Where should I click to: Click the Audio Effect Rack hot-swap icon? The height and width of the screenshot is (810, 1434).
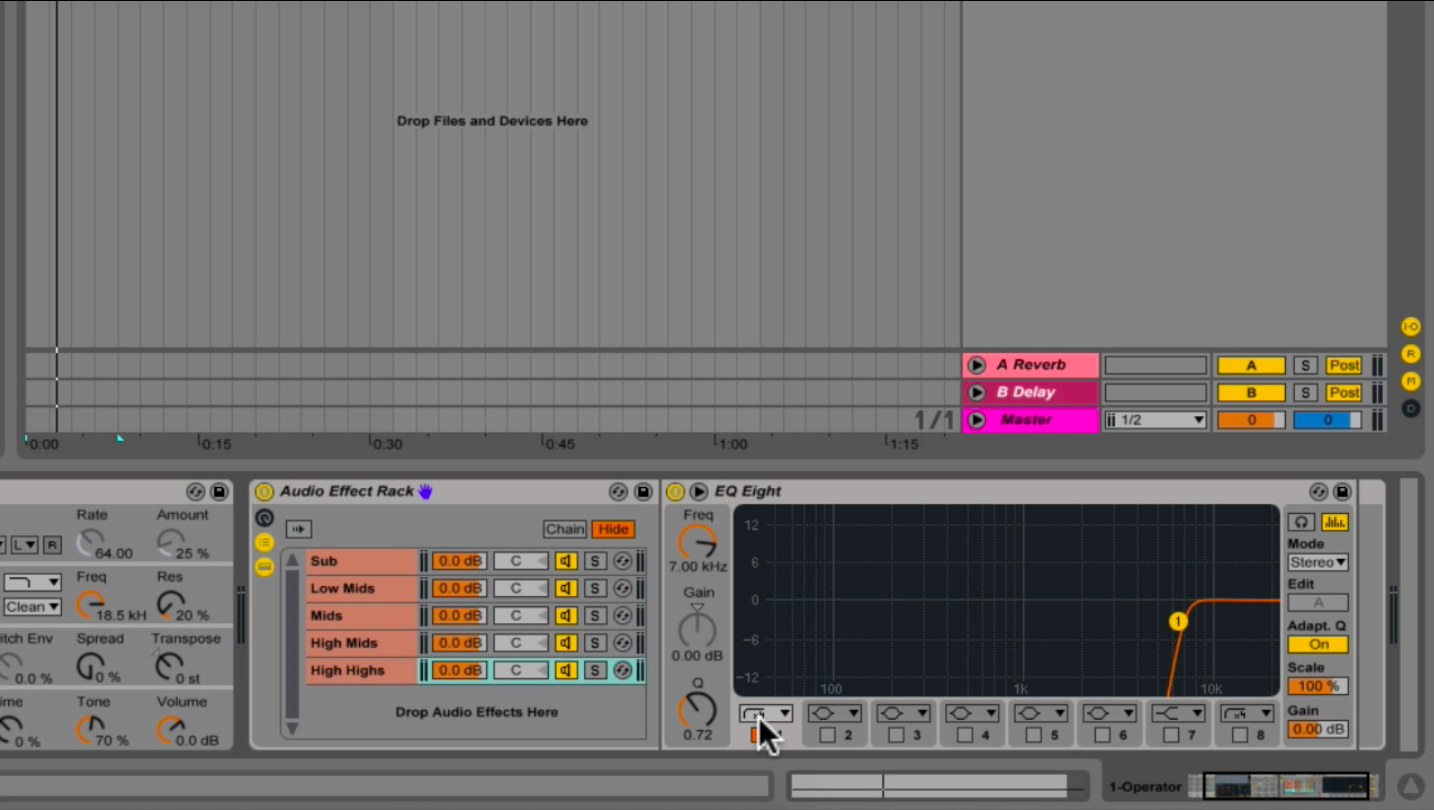click(618, 492)
